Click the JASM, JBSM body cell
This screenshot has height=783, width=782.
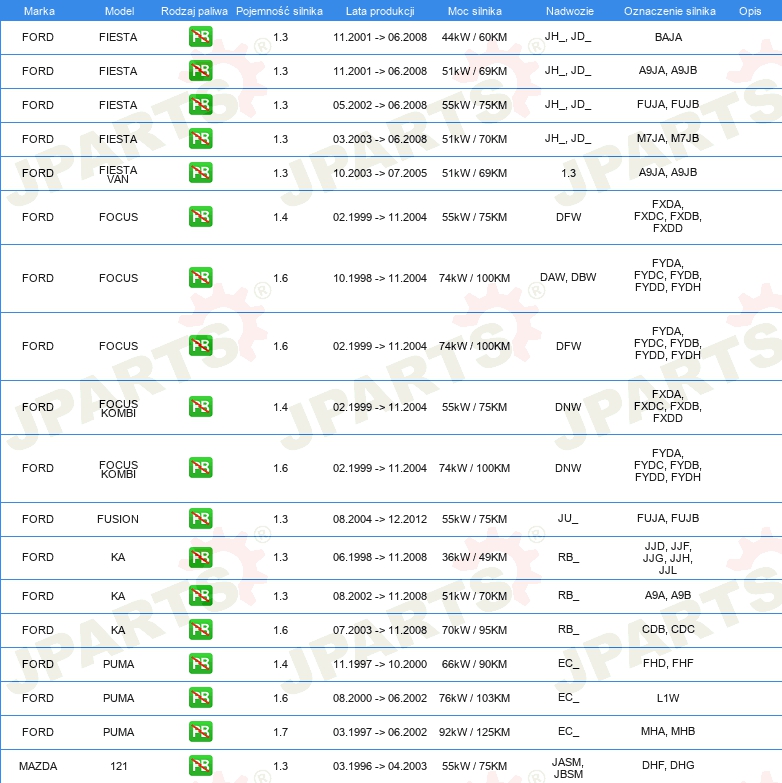pyautogui.click(x=568, y=768)
